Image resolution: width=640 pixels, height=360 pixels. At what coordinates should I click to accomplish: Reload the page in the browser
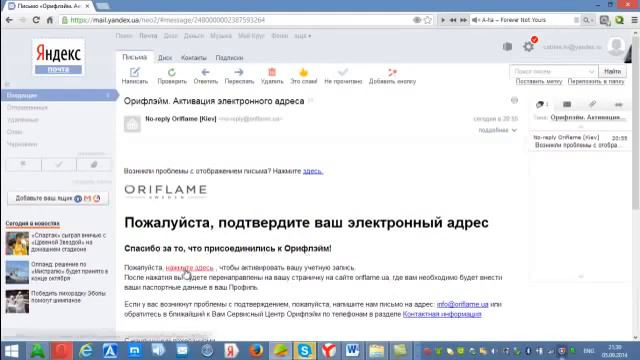36,20
